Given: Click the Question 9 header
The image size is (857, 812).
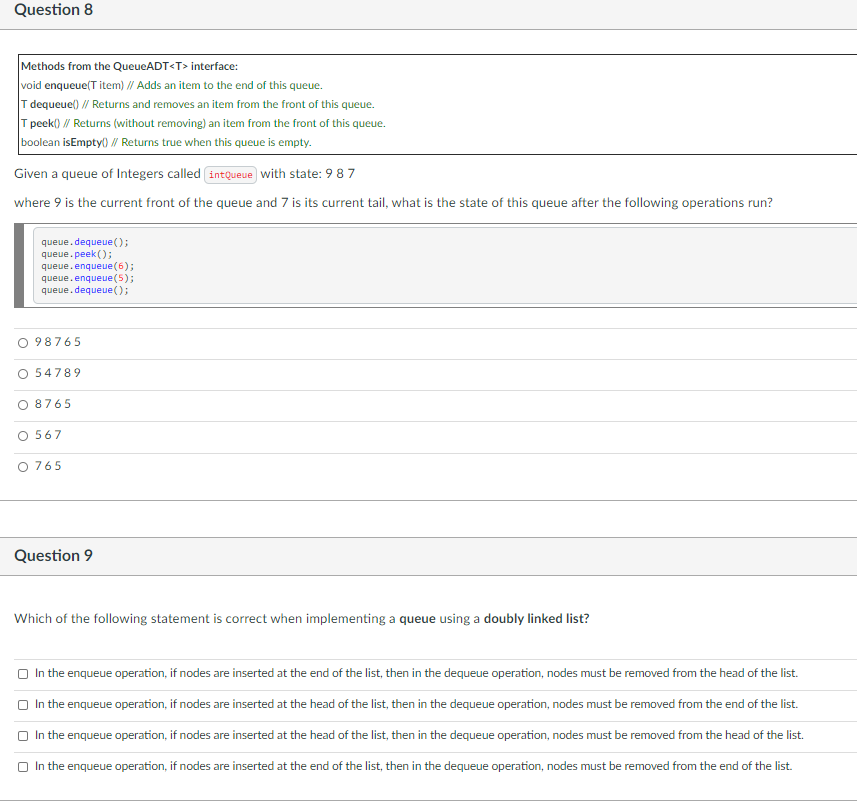Looking at the screenshot, I should pos(54,555).
